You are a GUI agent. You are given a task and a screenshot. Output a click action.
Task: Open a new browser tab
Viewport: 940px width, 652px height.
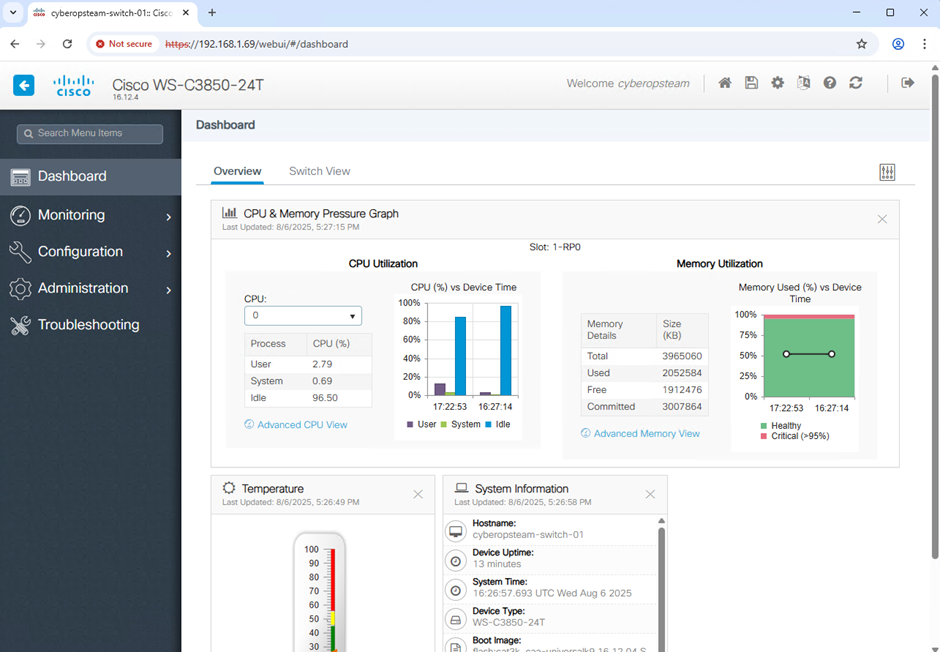pos(212,12)
